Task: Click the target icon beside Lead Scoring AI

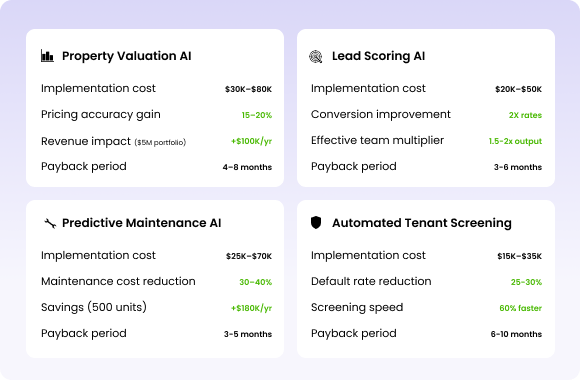Action: [316, 57]
